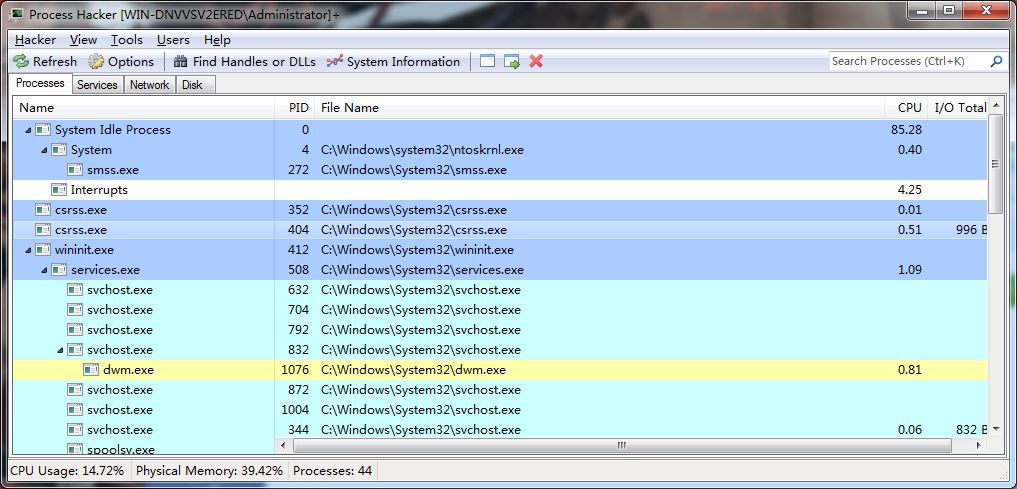Click svchost.exe name with PID 872

120,390
